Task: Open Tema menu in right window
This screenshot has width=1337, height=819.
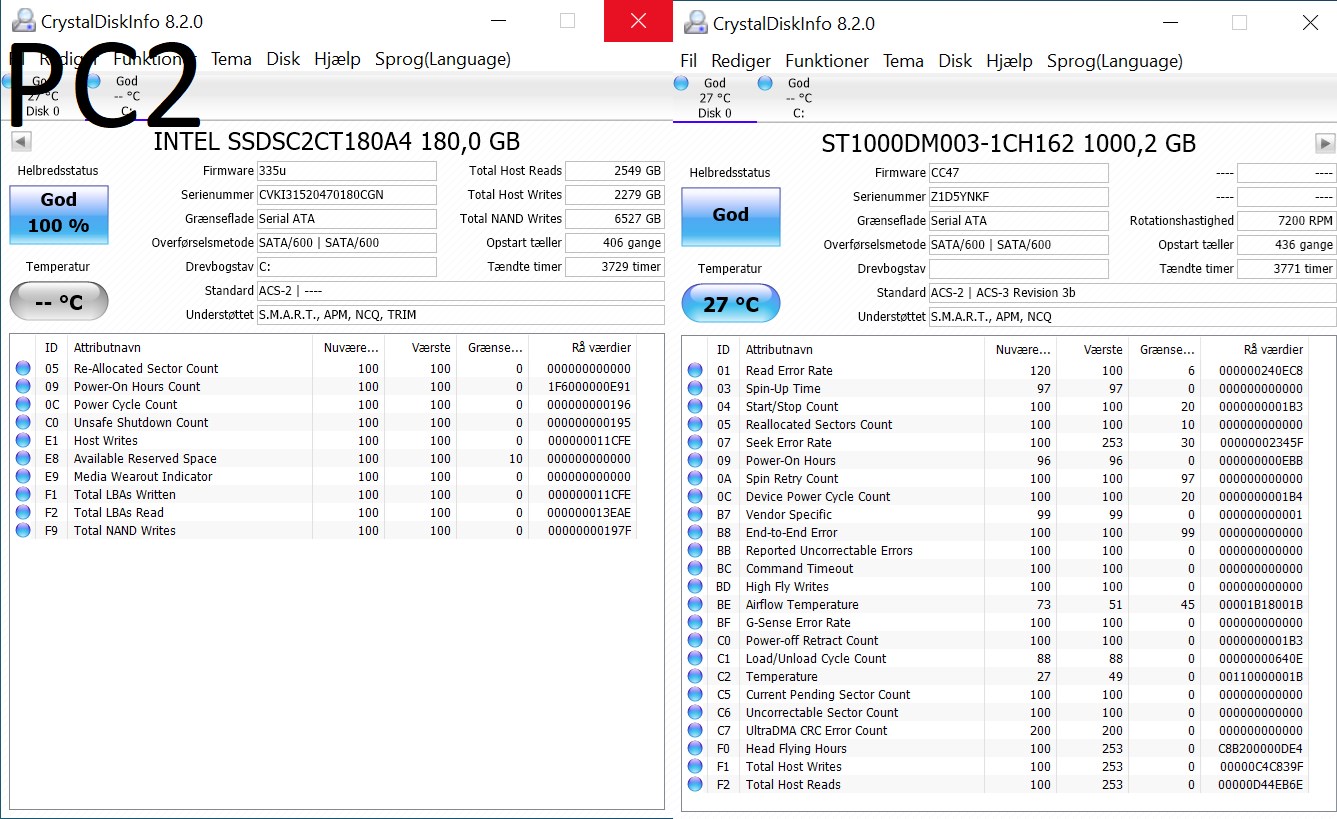Action: coord(903,61)
